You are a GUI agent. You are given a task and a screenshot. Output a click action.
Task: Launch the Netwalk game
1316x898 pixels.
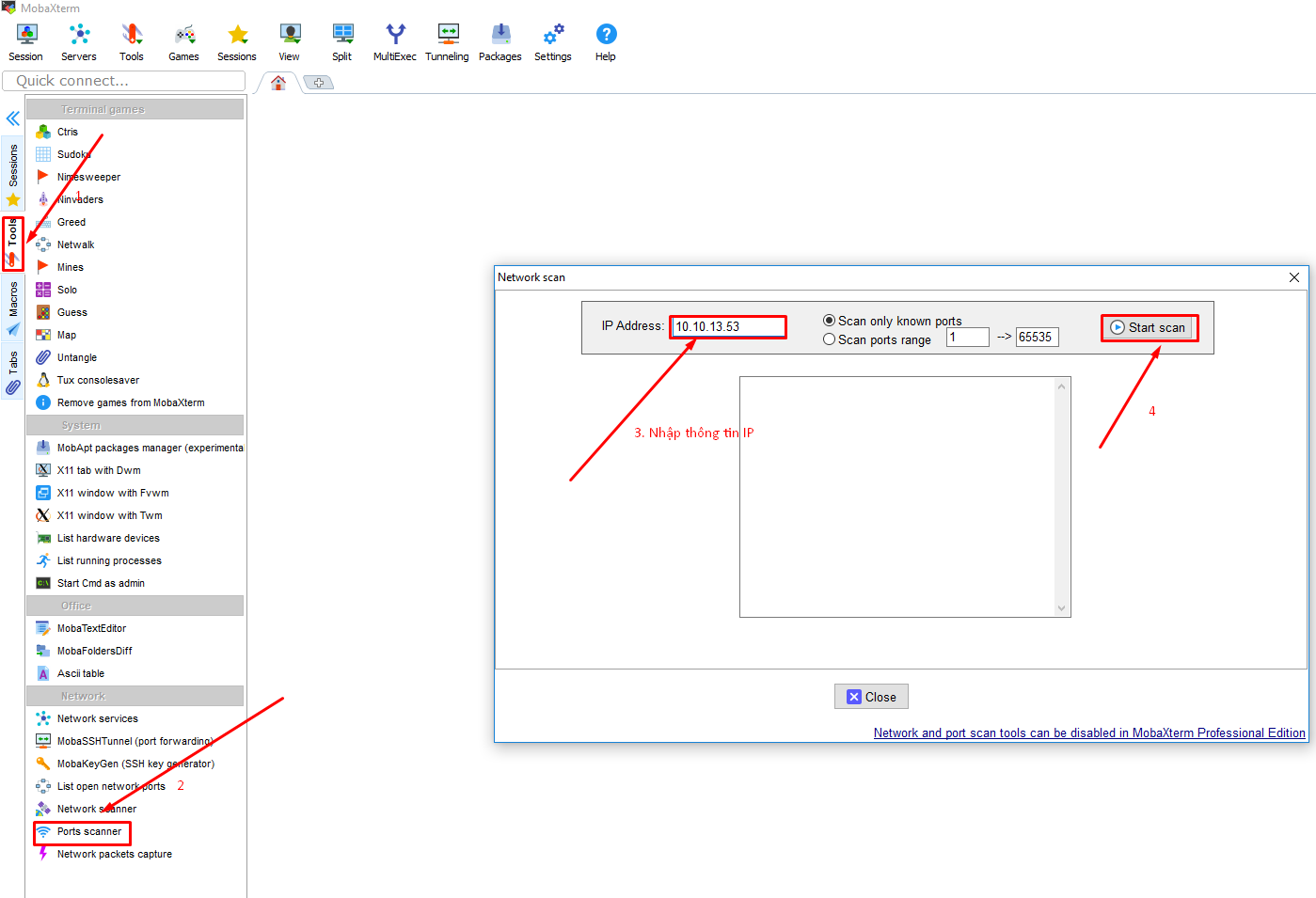tap(75, 244)
